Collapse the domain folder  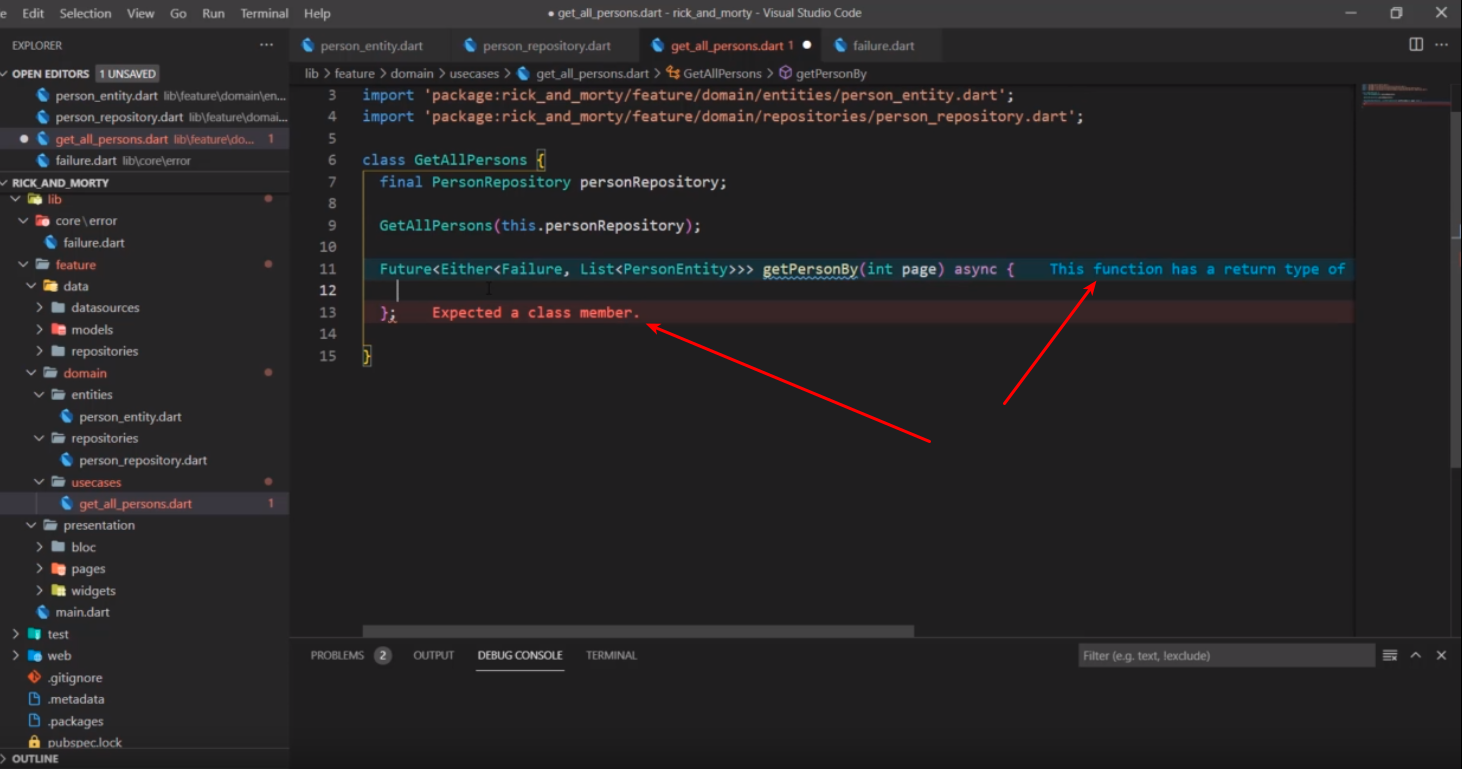pos(31,373)
